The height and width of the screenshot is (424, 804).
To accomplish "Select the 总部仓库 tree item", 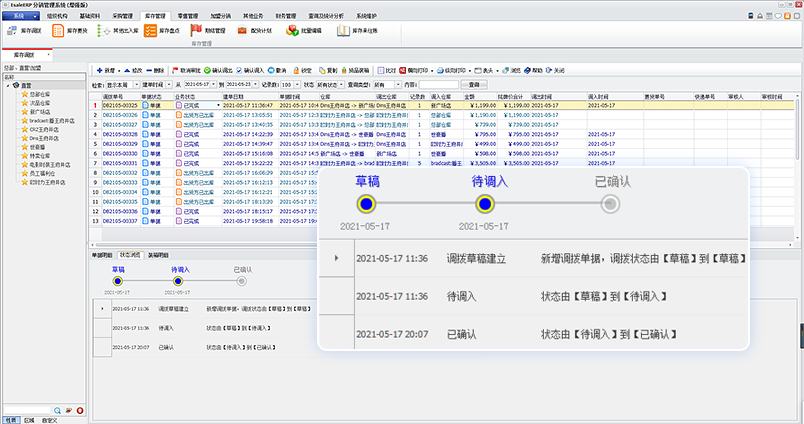I will pos(42,93).
